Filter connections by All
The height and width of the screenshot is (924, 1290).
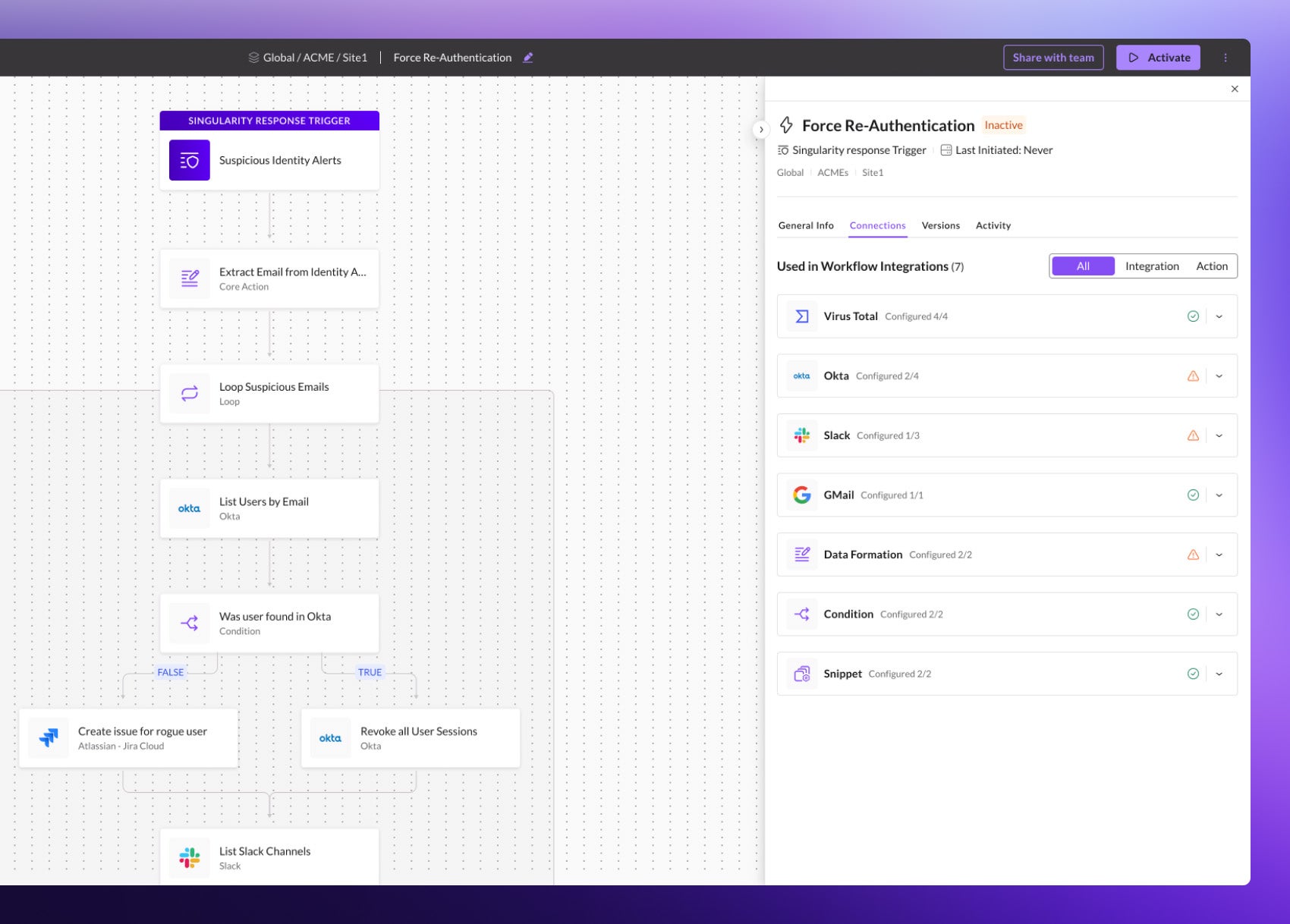[1083, 266]
